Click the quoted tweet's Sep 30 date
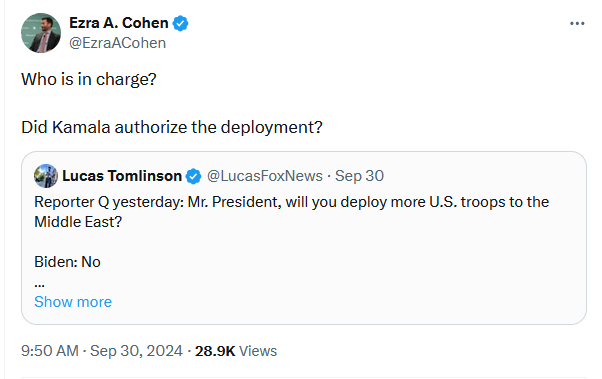The width and height of the screenshot is (602, 379). [359, 176]
